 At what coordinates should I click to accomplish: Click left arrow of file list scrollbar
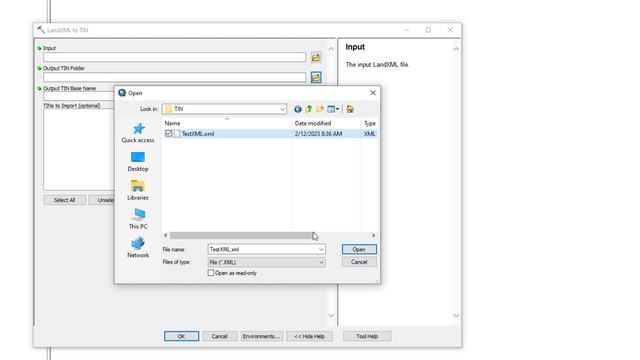click(x=166, y=236)
